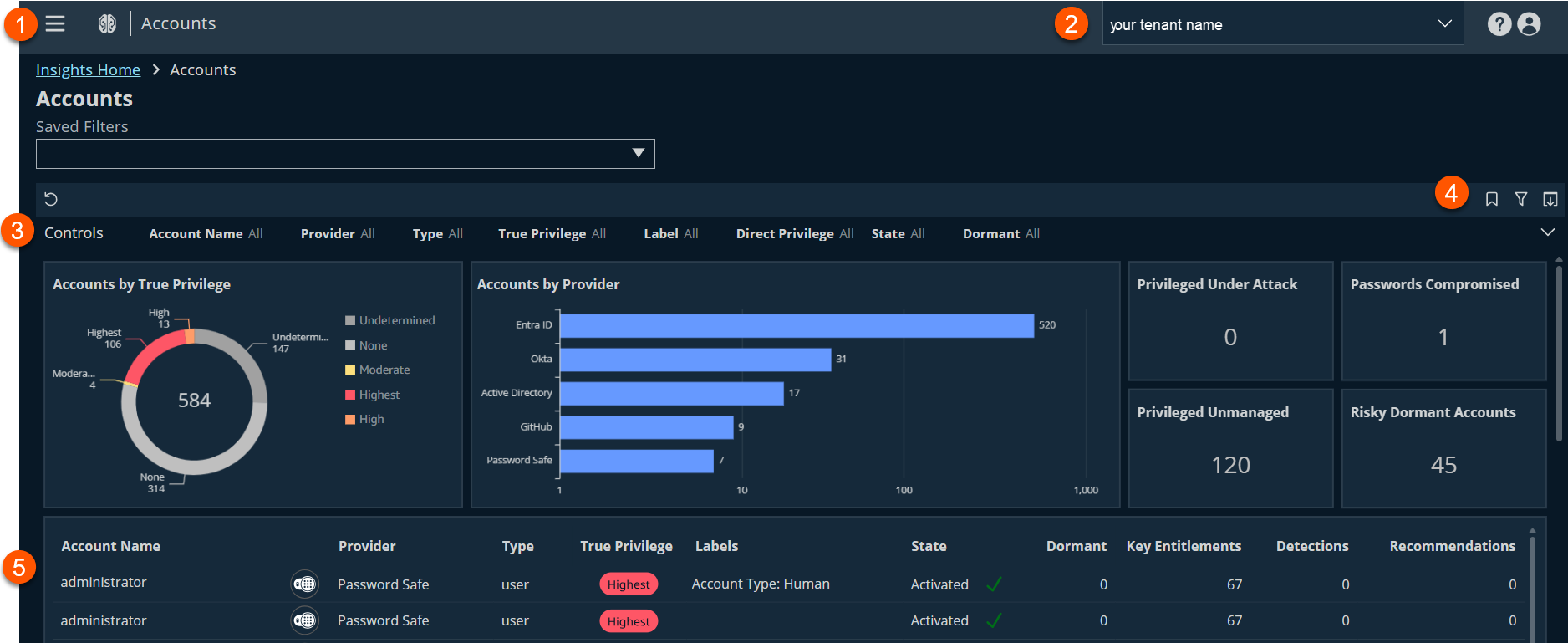Open the Provider filter control
The width and height of the screenshot is (1568, 643).
point(338,234)
